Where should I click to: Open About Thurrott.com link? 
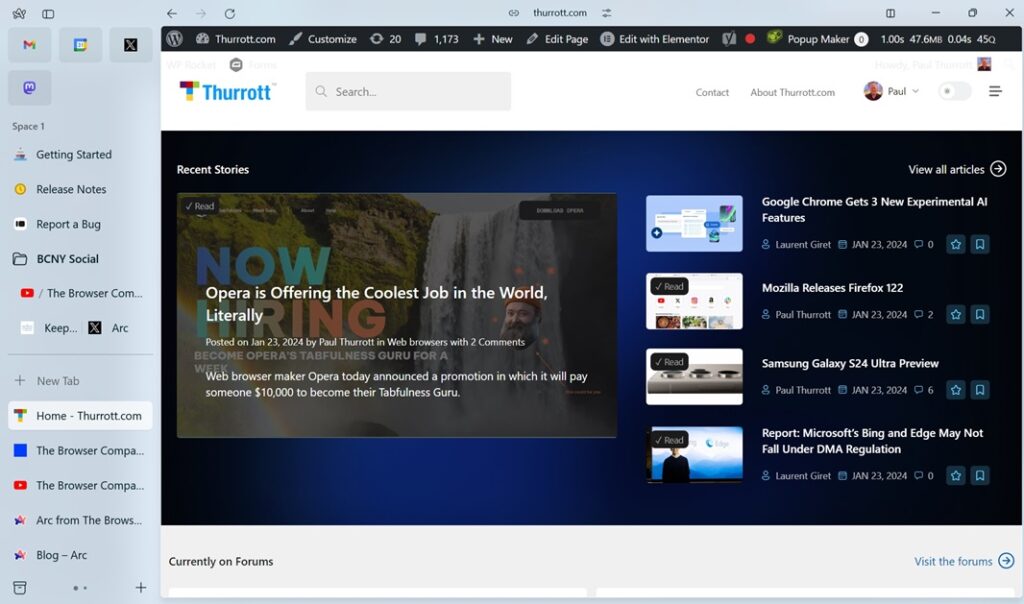pos(792,92)
